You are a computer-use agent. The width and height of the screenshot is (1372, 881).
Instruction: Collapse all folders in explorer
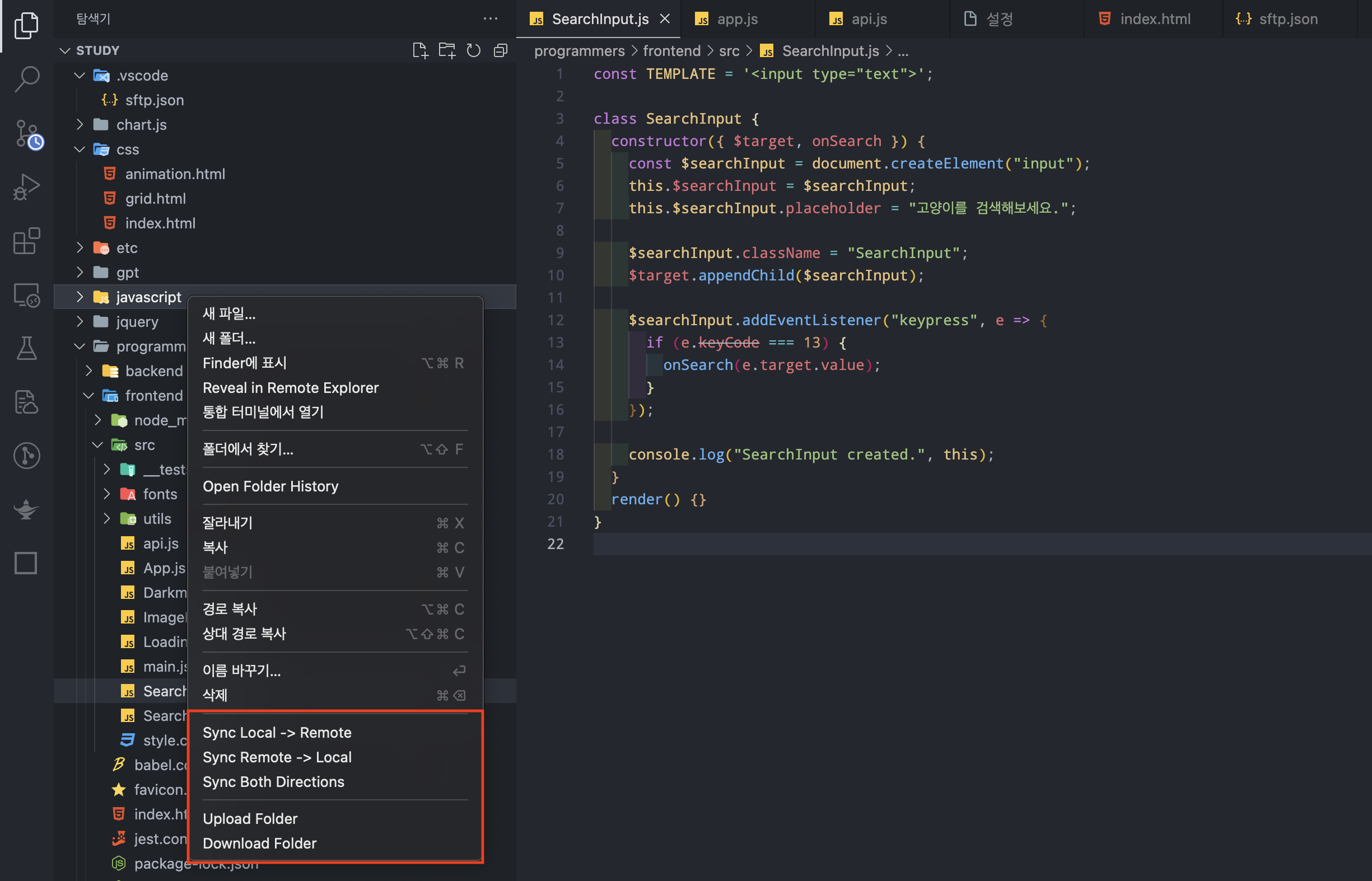(x=500, y=50)
